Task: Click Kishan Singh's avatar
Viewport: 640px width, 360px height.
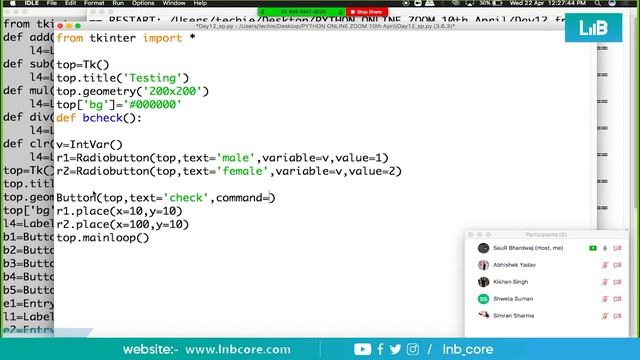Action: 483,282
